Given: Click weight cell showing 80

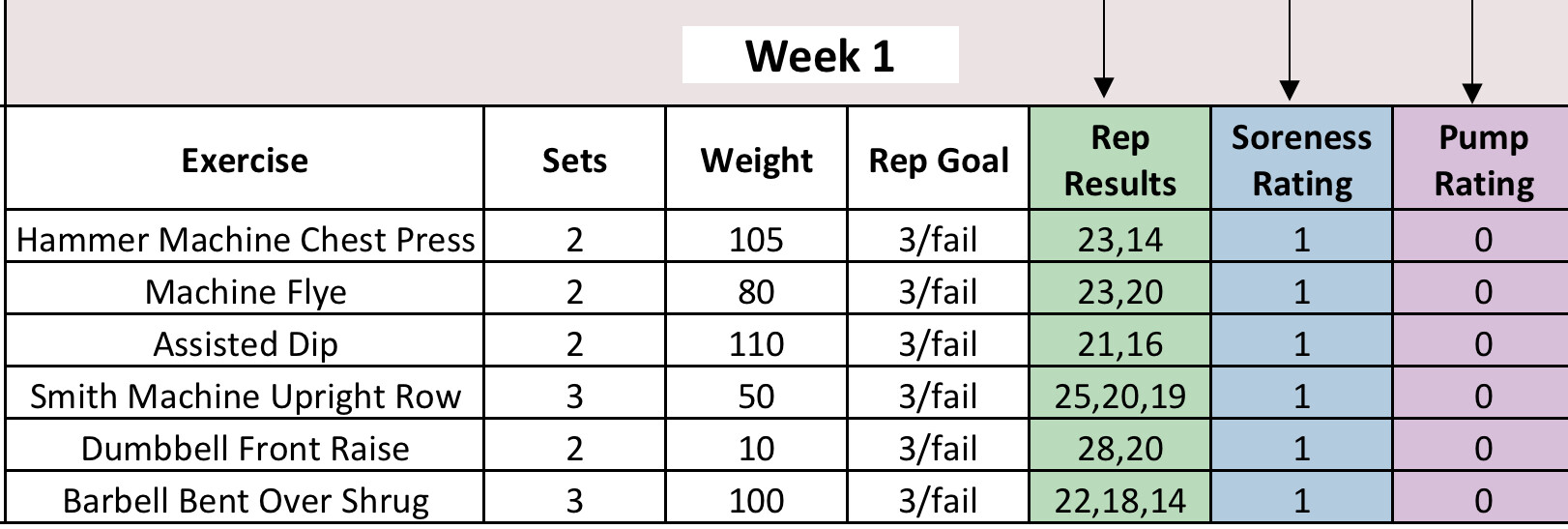Looking at the screenshot, I should pos(756,292).
